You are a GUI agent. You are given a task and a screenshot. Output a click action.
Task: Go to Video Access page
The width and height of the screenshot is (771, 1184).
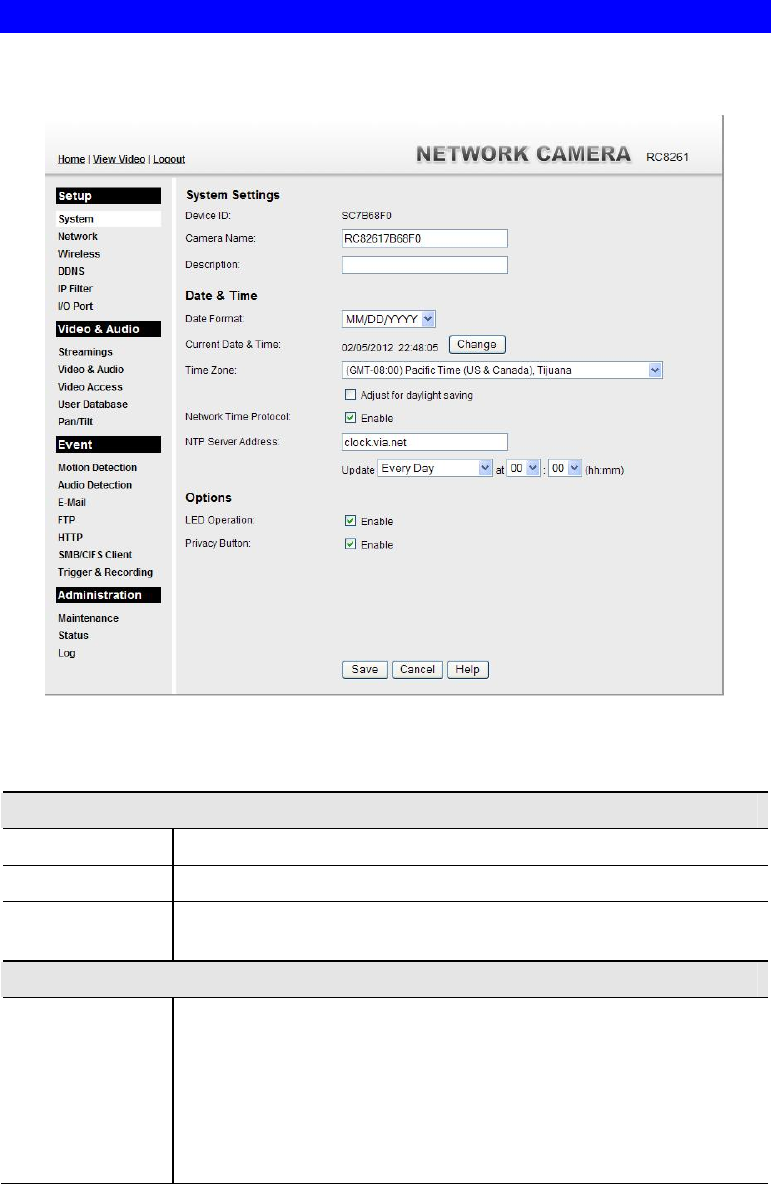[x=90, y=387]
